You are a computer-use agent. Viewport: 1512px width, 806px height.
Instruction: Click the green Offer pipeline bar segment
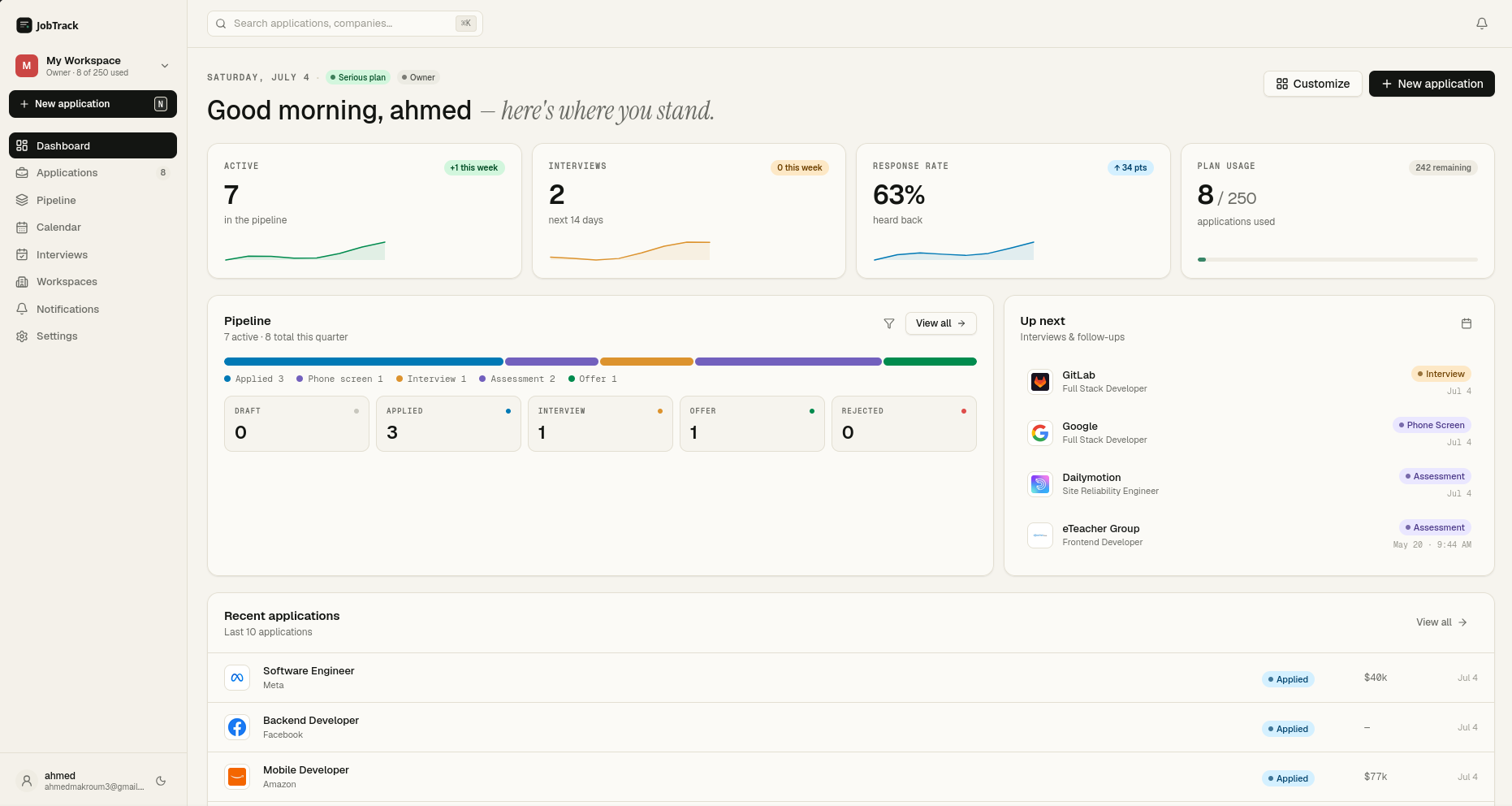930,362
